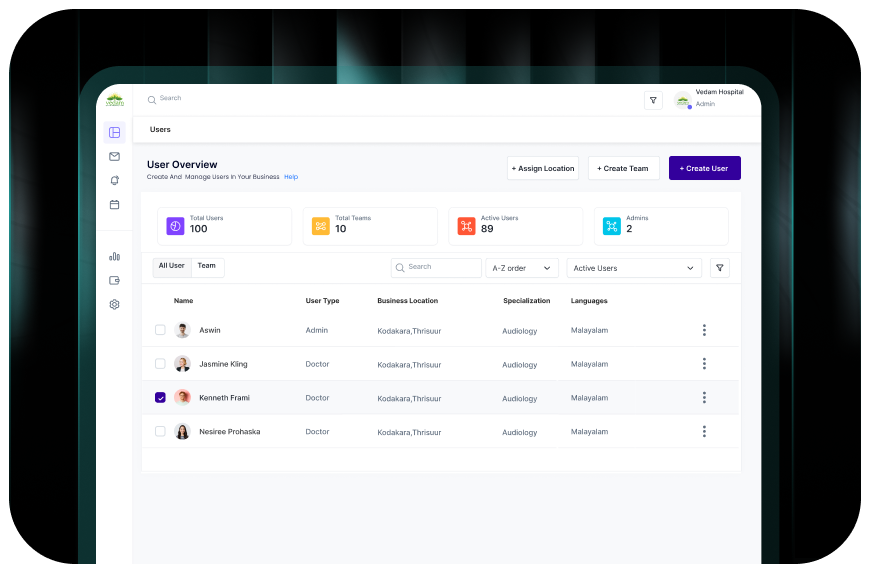This screenshot has height=573, width=870.
Task: Open the three-dot menu for Nesiree Prohaska
Action: pyautogui.click(x=704, y=431)
